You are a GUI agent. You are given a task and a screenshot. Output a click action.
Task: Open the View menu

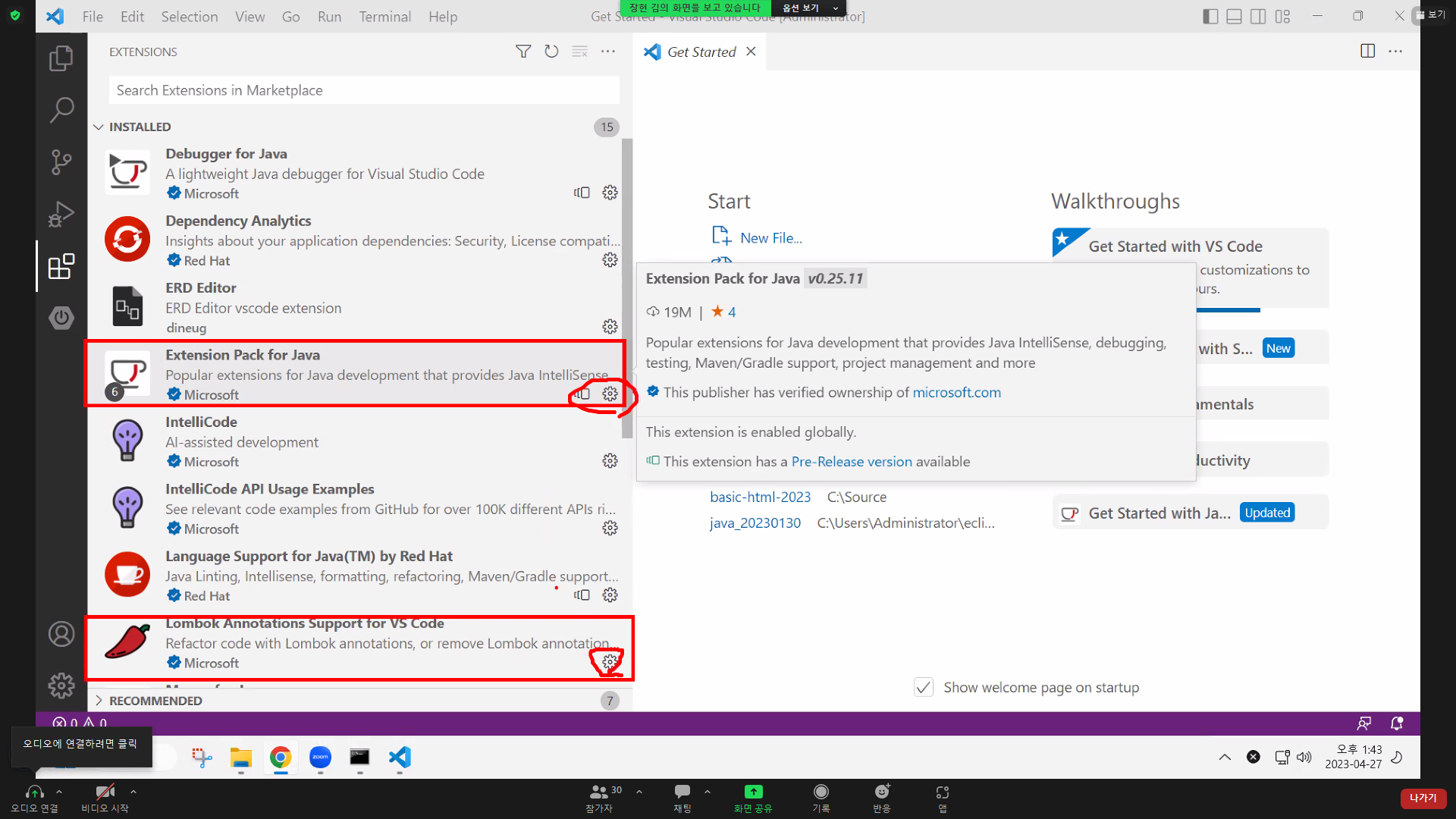(x=249, y=16)
